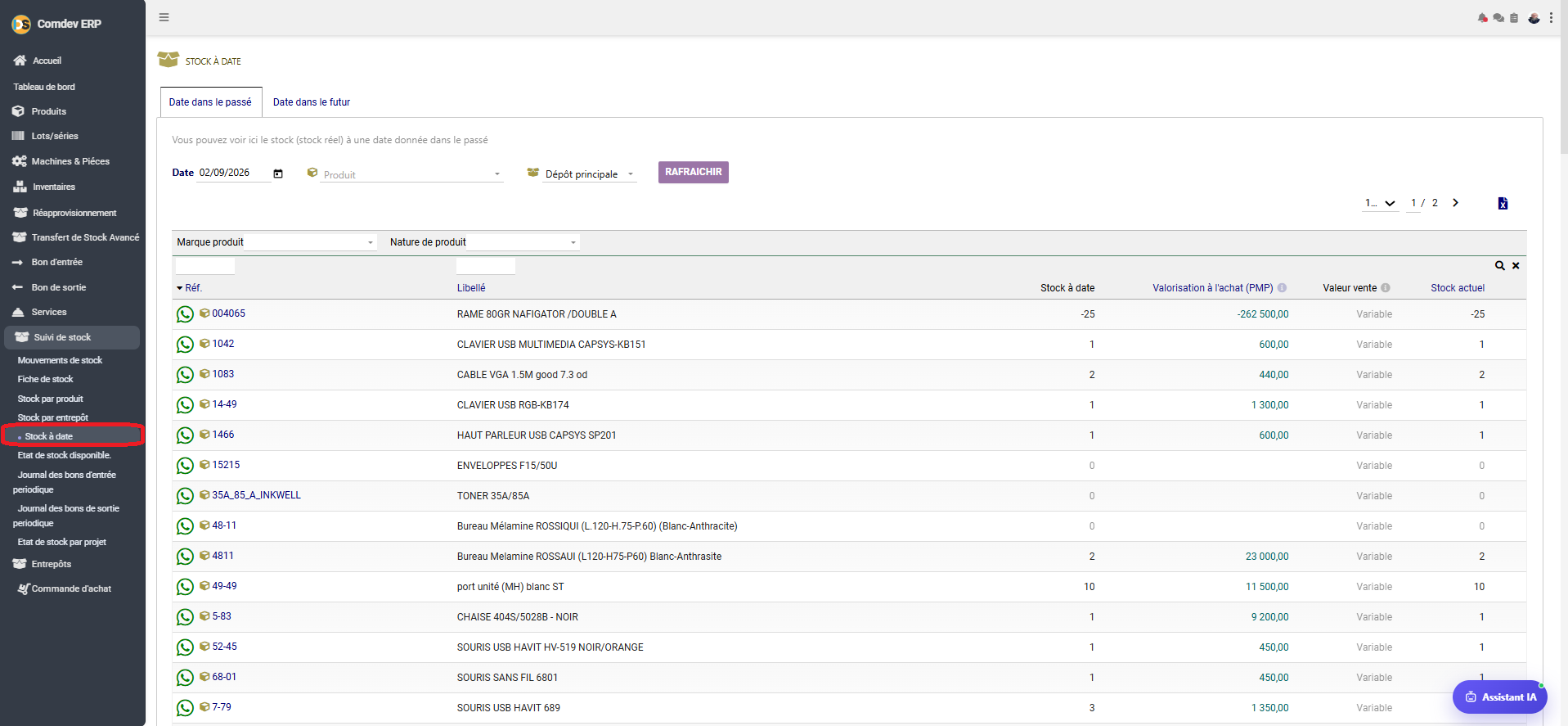Click WhatsApp icon for product 49-49
The image size is (1568, 726).
186,587
